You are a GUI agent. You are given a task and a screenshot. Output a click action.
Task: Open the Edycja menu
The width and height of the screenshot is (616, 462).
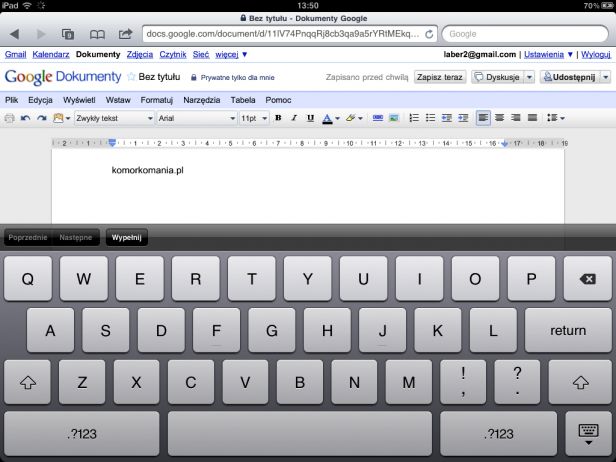(40, 100)
